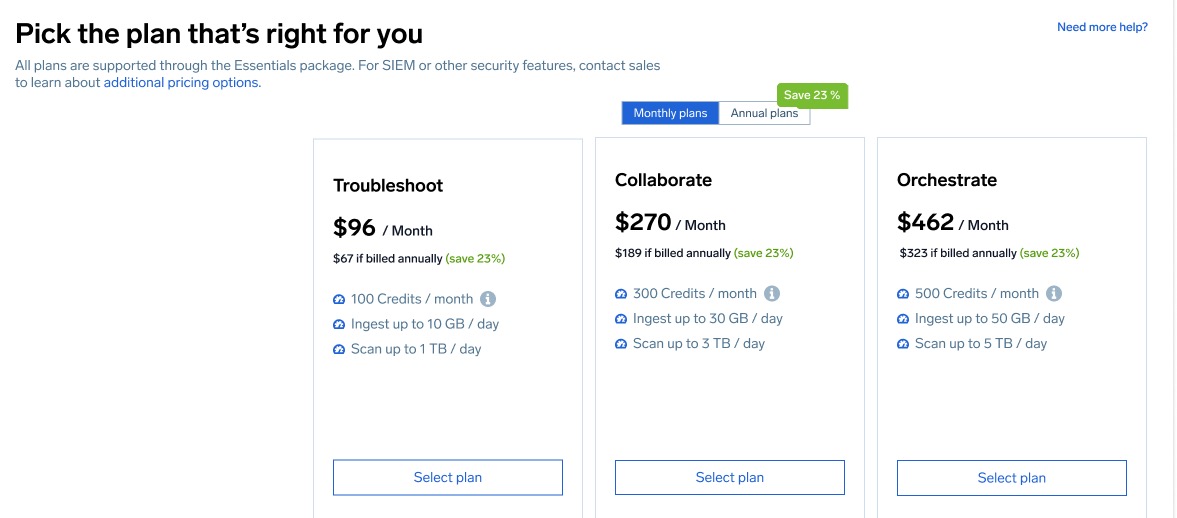
Task: Click gauge icon next to Ingest up to 50 GB
Action: click(x=903, y=319)
